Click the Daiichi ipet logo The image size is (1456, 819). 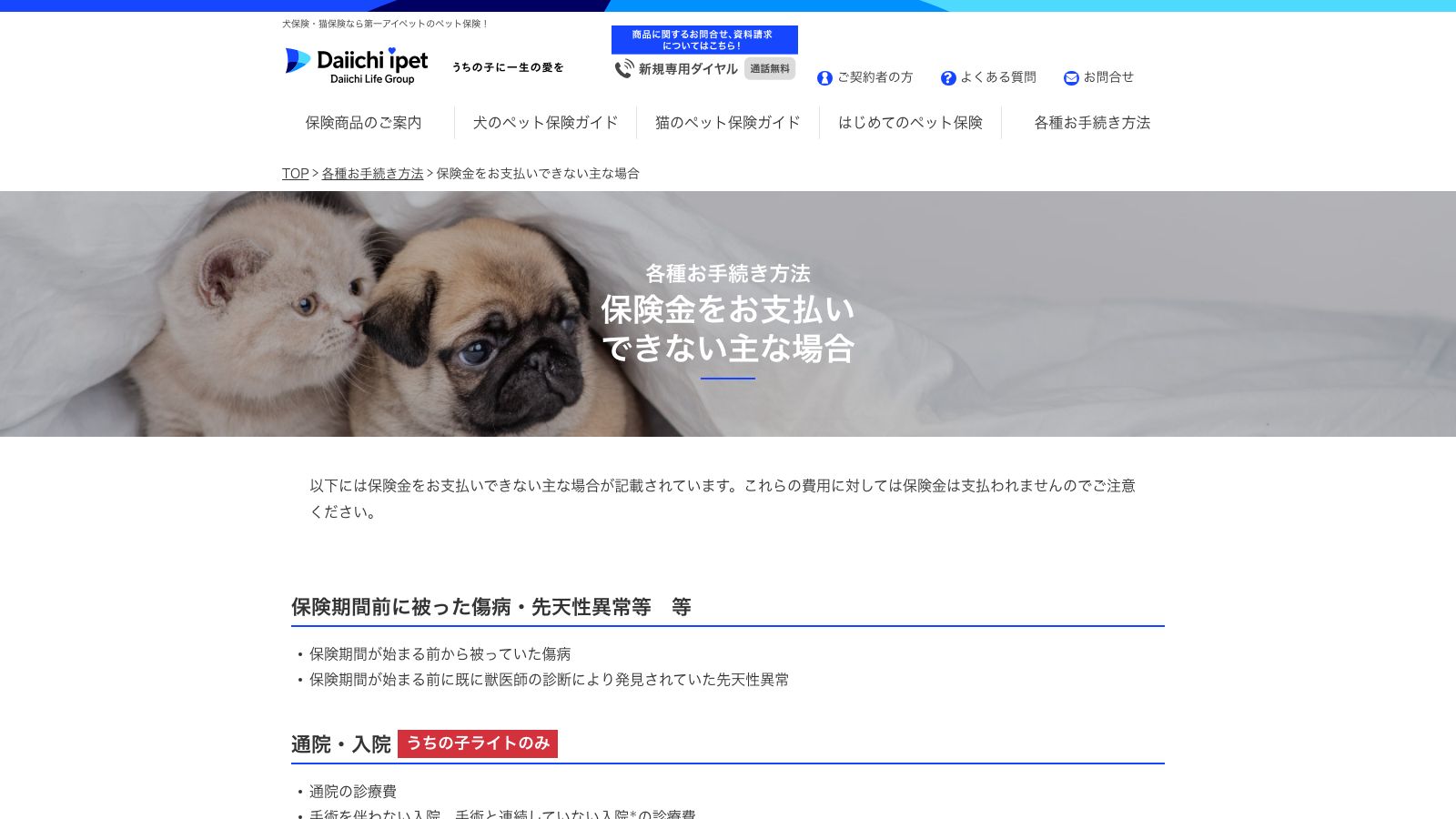(356, 66)
